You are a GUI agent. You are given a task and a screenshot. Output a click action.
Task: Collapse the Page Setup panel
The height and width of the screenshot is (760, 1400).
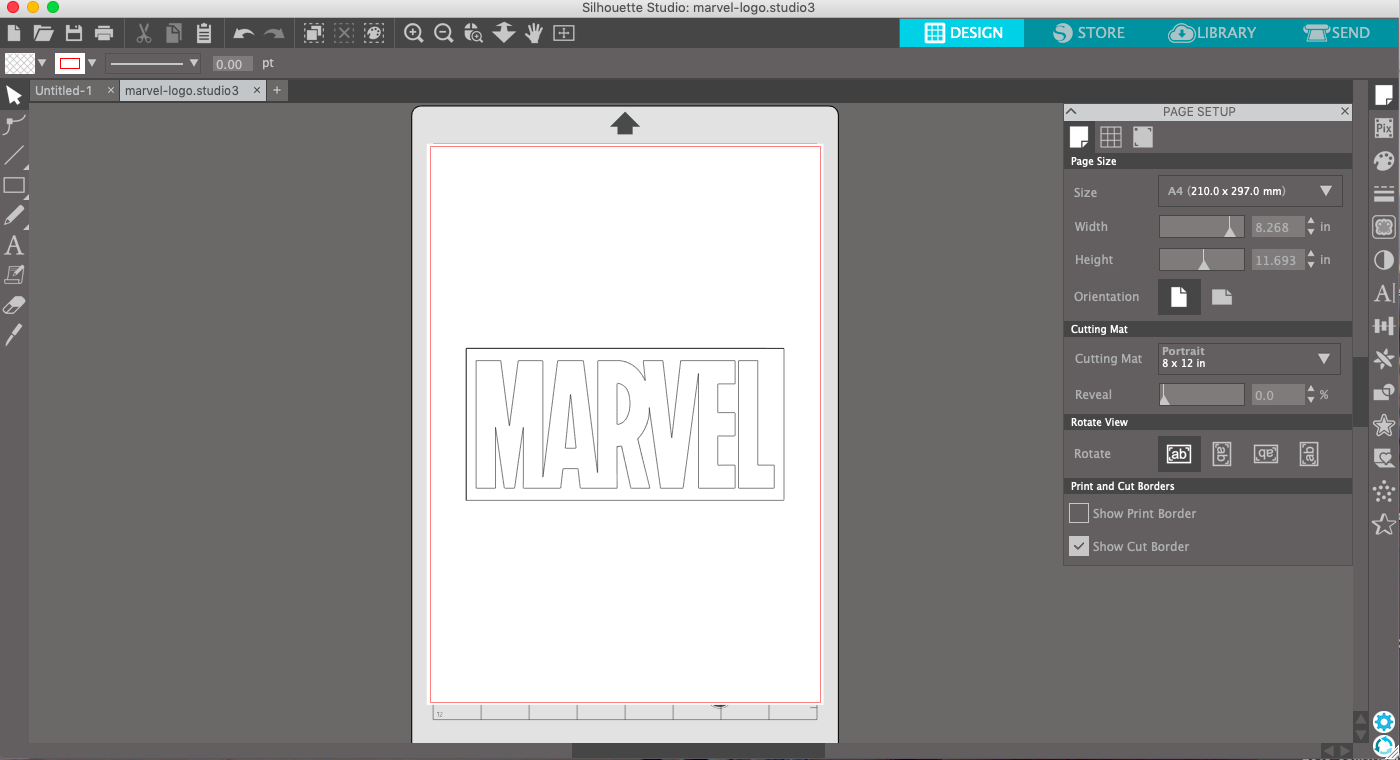click(1071, 112)
